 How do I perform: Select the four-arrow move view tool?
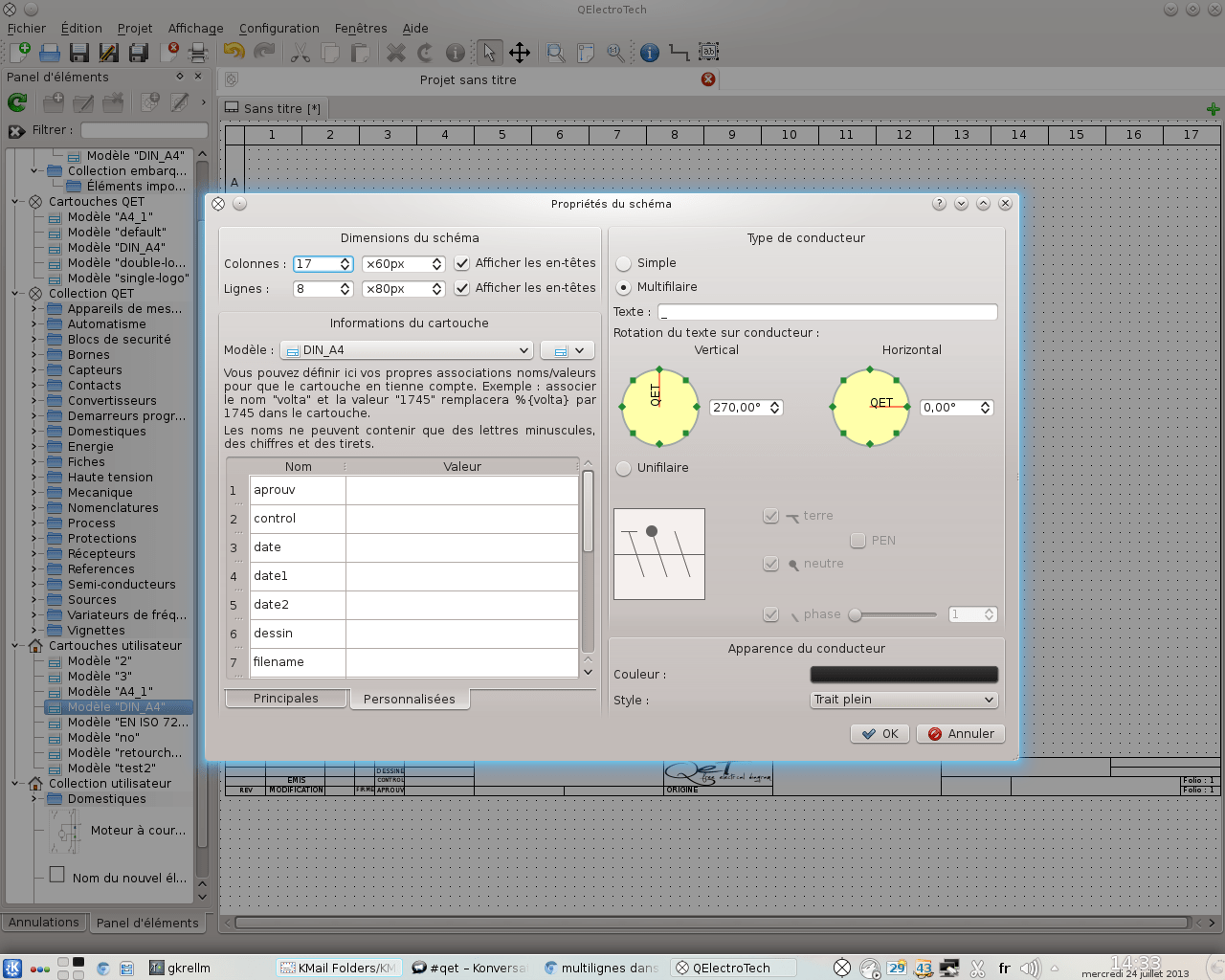click(519, 53)
